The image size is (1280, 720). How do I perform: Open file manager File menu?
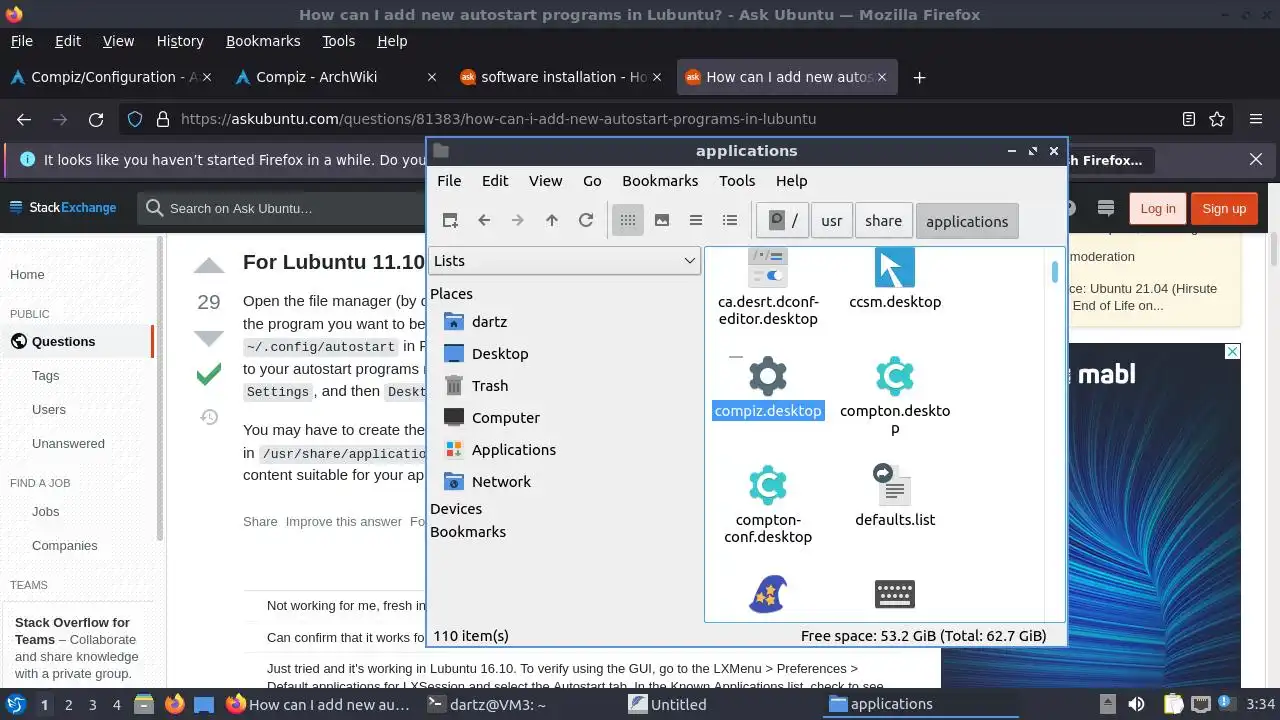tap(449, 181)
